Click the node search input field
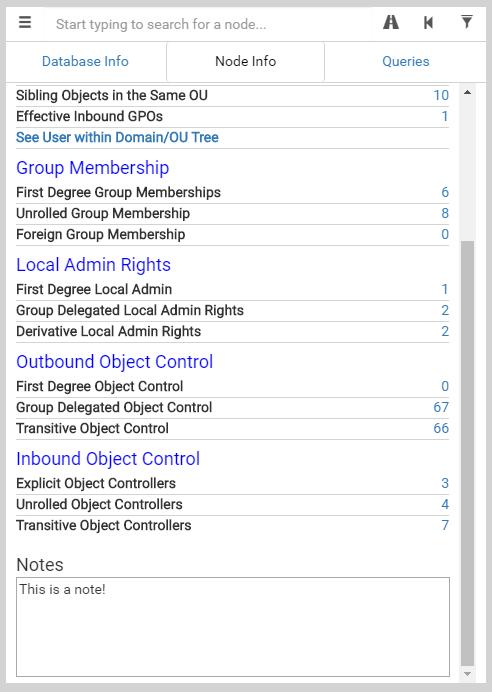This screenshot has width=492, height=692. click(x=210, y=24)
